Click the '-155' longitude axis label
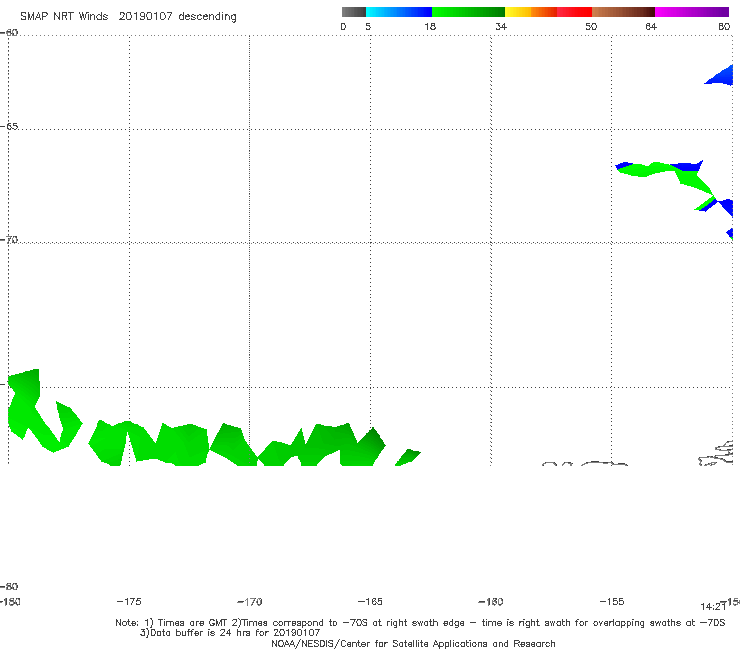Viewport: 740px width, 650px height. pyautogui.click(x=612, y=601)
